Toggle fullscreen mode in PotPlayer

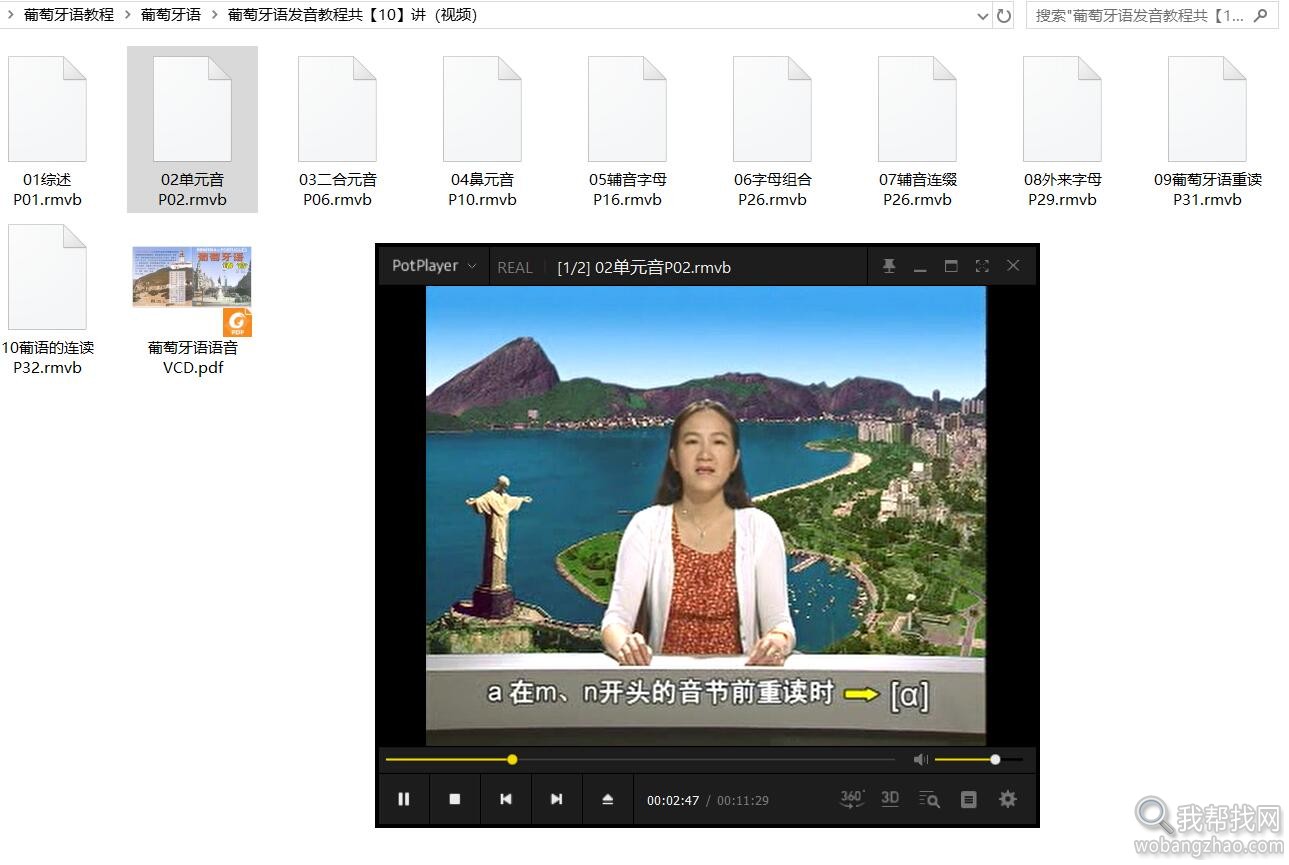pyautogui.click(x=981, y=266)
